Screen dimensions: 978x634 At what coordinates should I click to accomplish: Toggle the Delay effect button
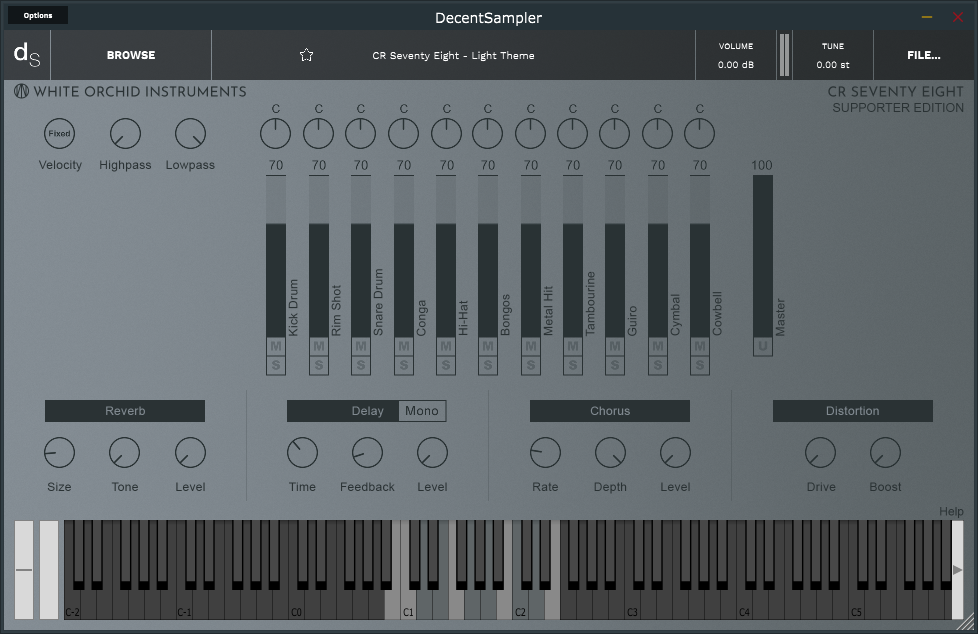(x=343, y=411)
